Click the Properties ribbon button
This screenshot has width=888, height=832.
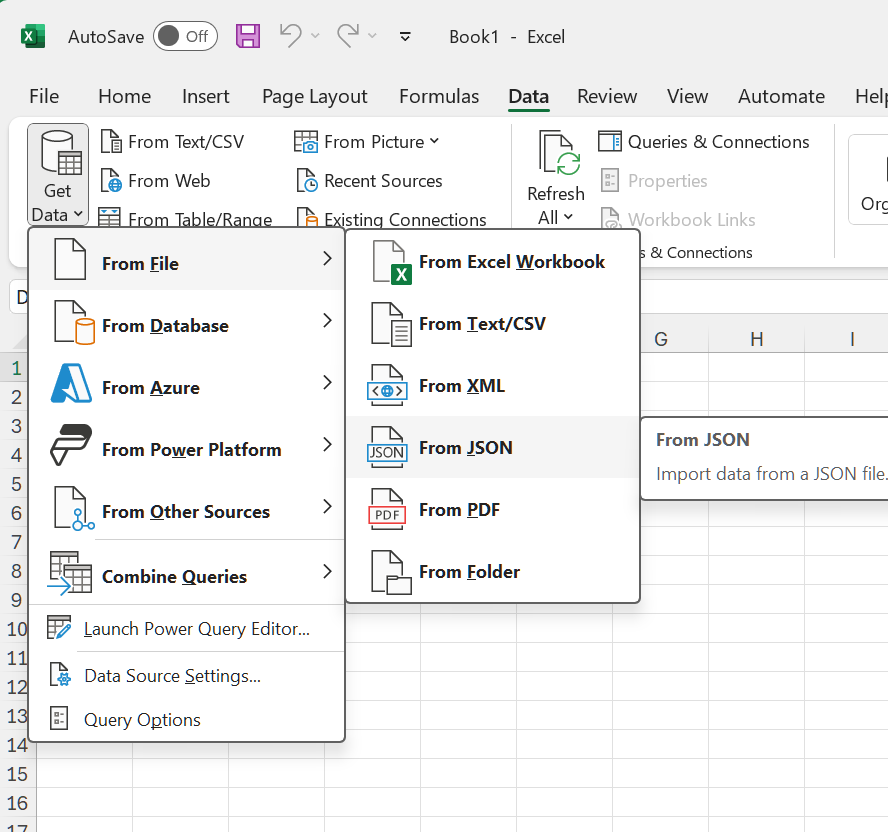pyautogui.click(x=655, y=181)
